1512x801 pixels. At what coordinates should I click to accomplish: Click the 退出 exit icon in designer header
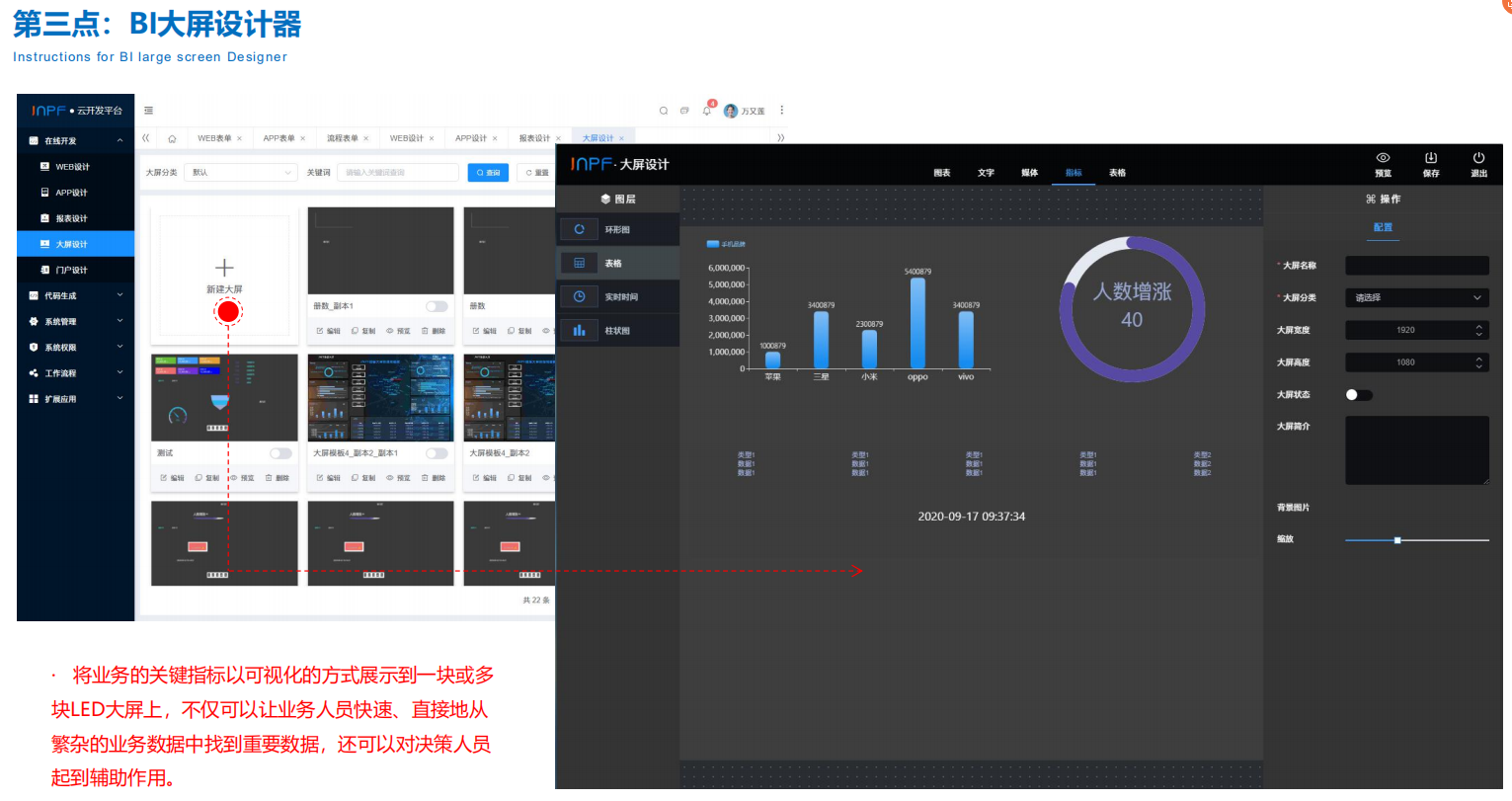tap(1478, 163)
